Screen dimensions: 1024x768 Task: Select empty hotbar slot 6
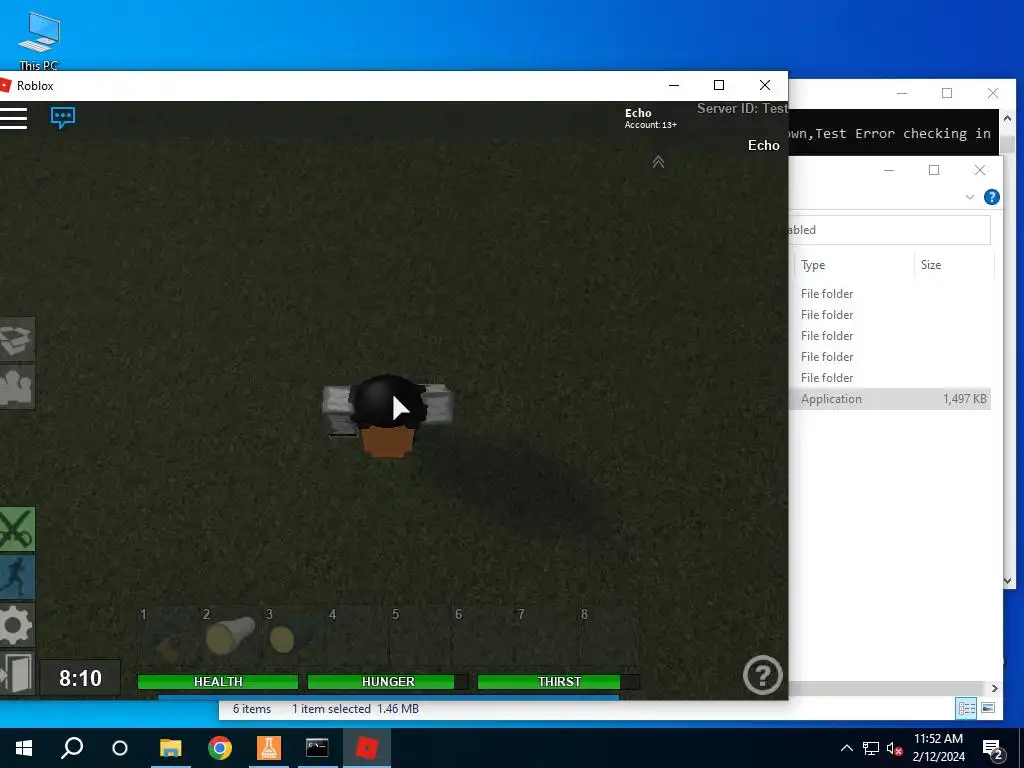[483, 635]
